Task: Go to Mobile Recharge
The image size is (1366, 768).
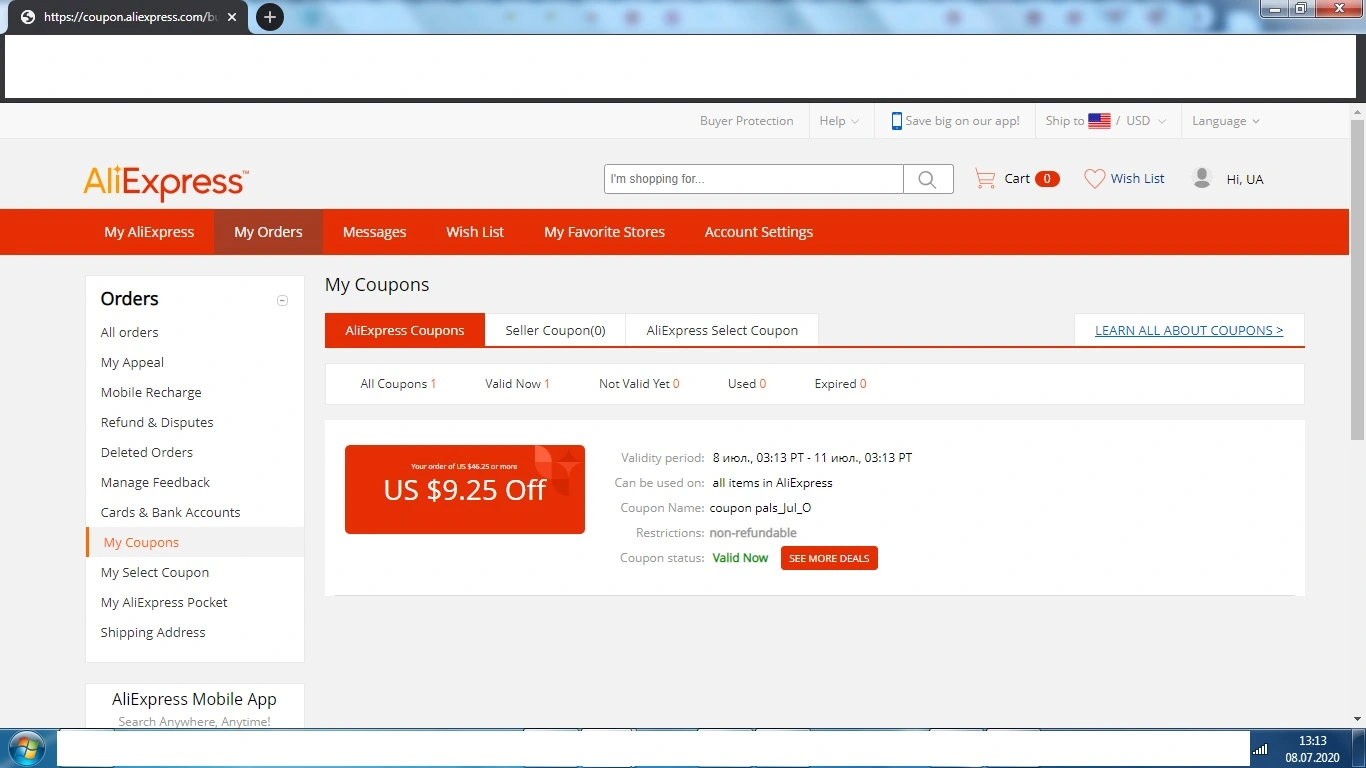Action: tap(151, 392)
